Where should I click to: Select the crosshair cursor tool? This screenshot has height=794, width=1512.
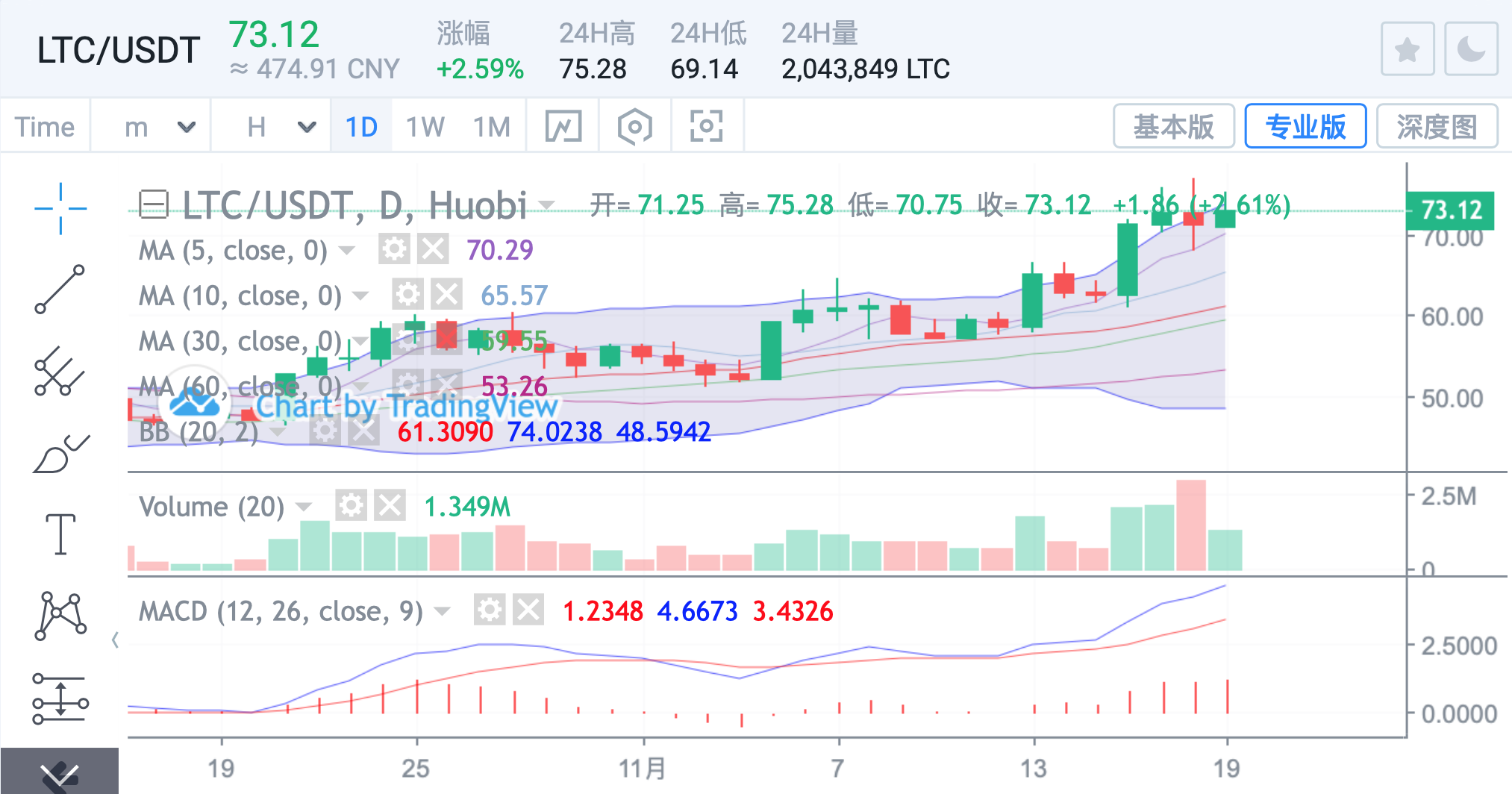[60, 208]
